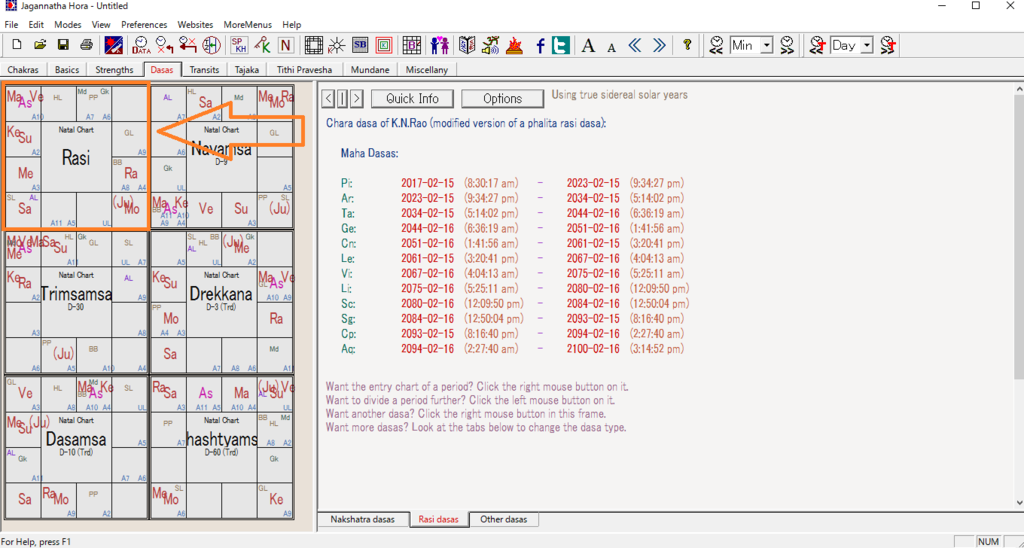The height and width of the screenshot is (548, 1024).
Task: Increase font with large A icon
Action: click(588, 45)
